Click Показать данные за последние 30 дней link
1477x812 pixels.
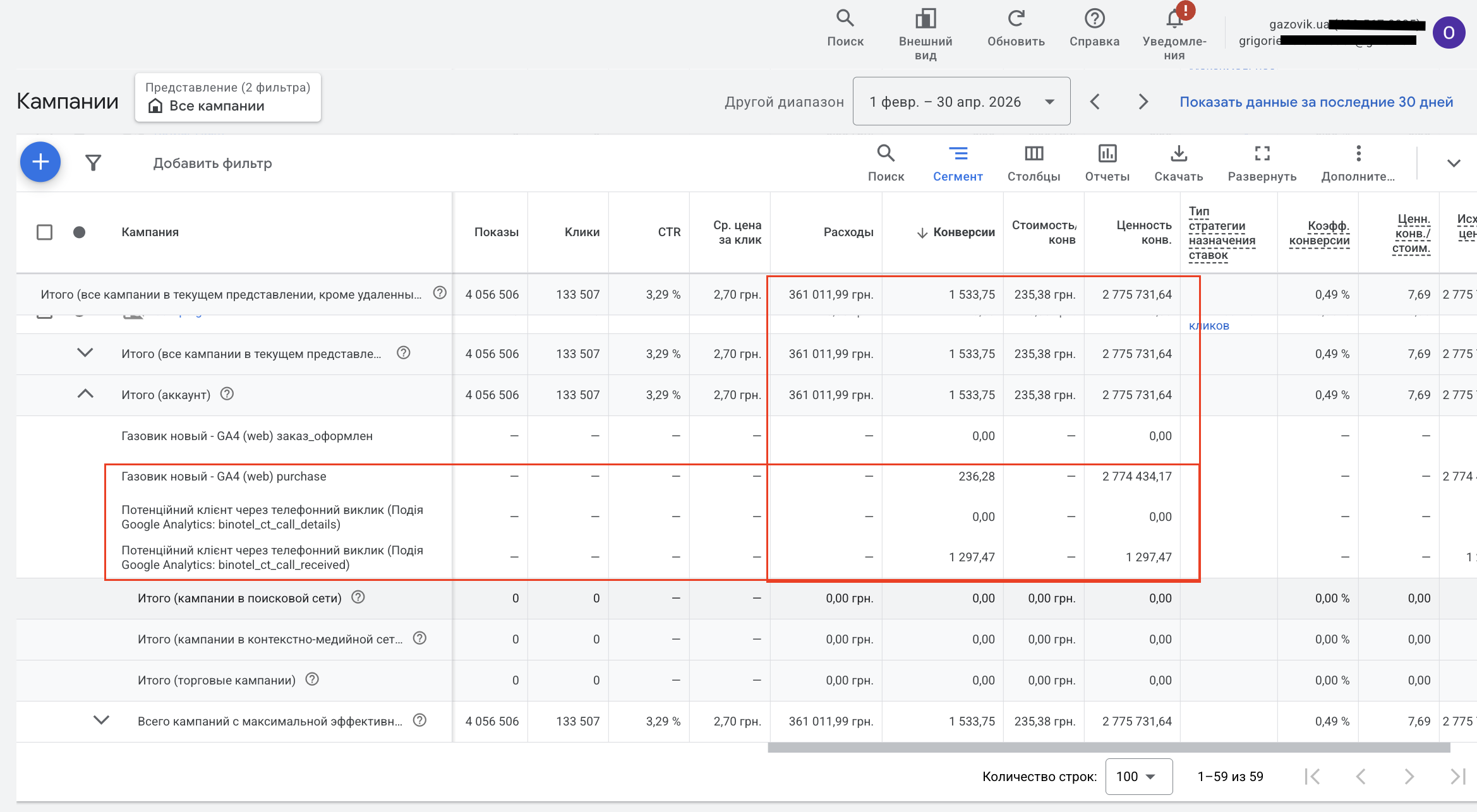1316,102
